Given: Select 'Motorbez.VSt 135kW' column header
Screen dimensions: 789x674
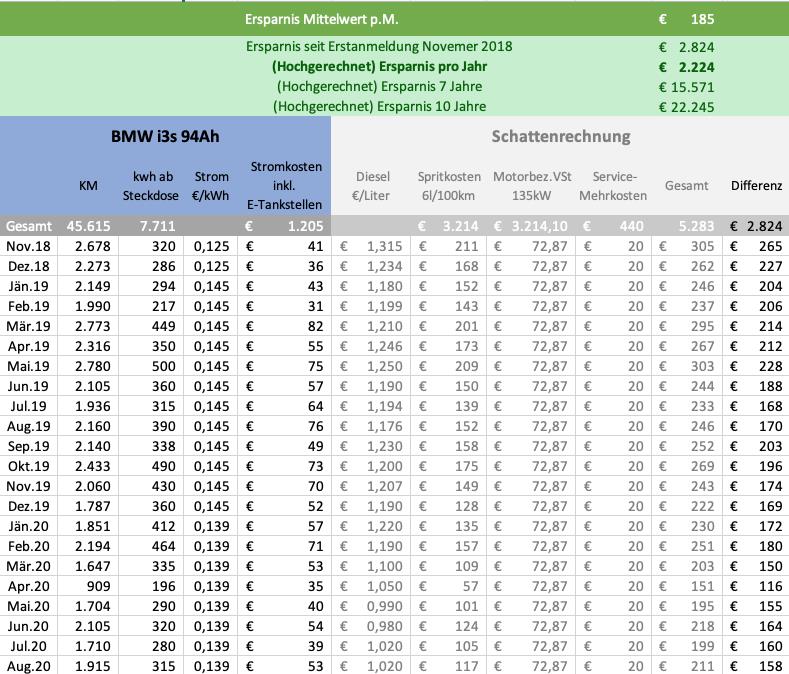Looking at the screenshot, I should pos(532,186).
